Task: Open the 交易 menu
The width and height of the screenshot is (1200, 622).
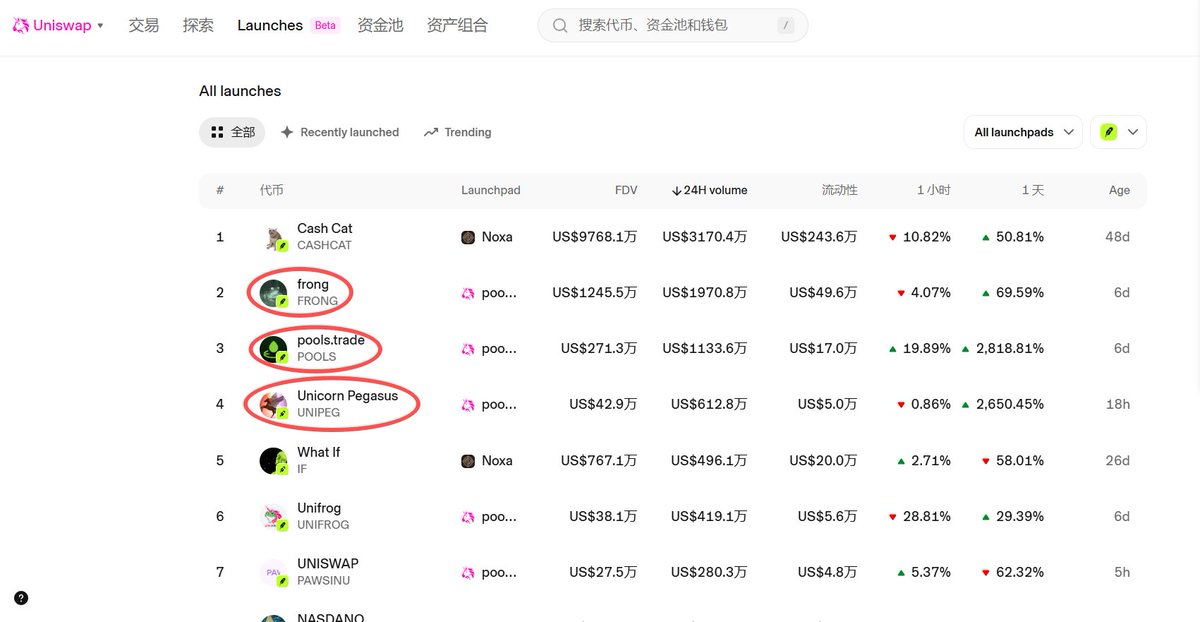Action: point(144,25)
